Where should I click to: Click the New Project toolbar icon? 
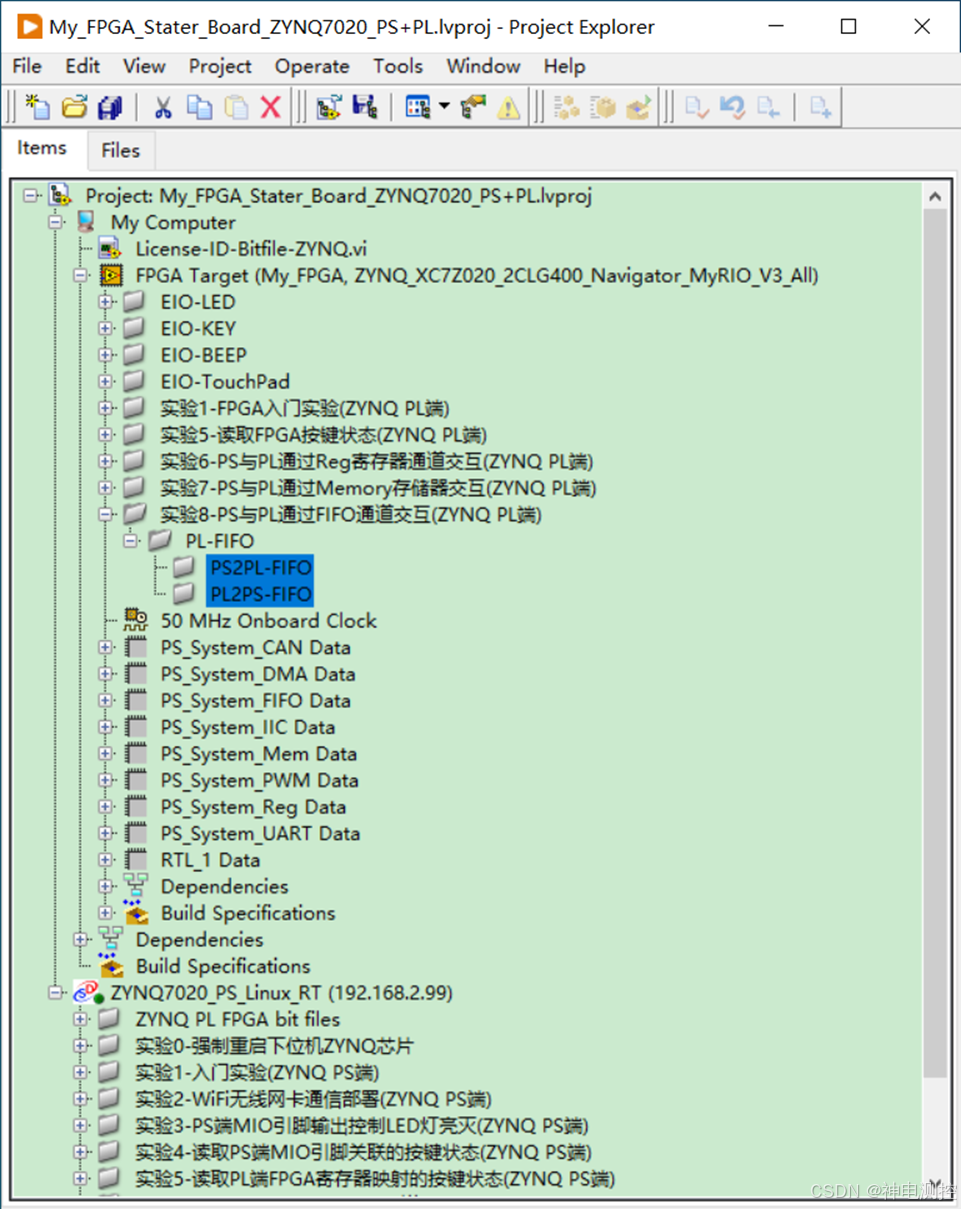37,107
